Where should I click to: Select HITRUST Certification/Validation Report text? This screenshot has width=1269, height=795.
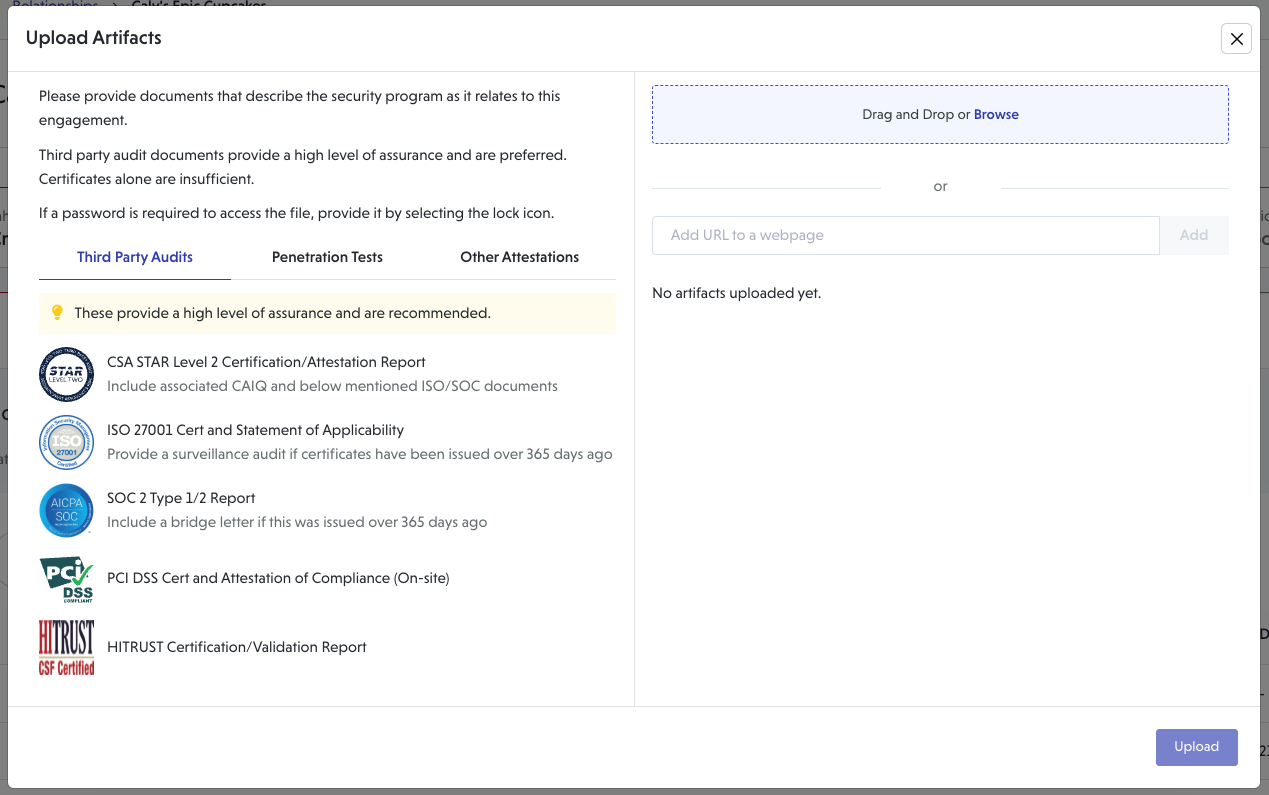[237, 647]
